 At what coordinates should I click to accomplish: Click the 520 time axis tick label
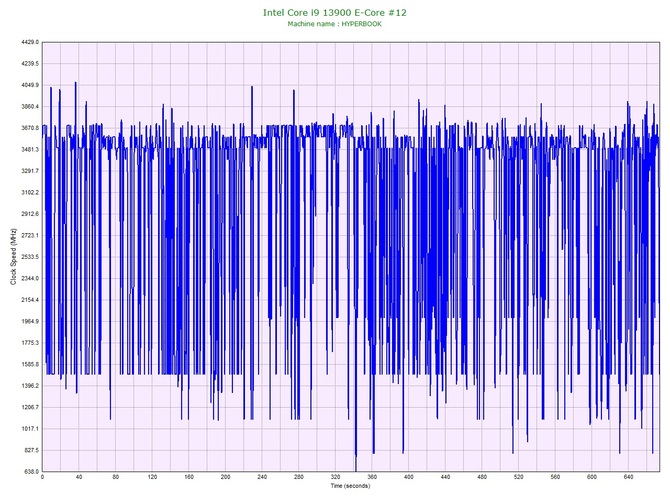pyautogui.click(x=519, y=477)
